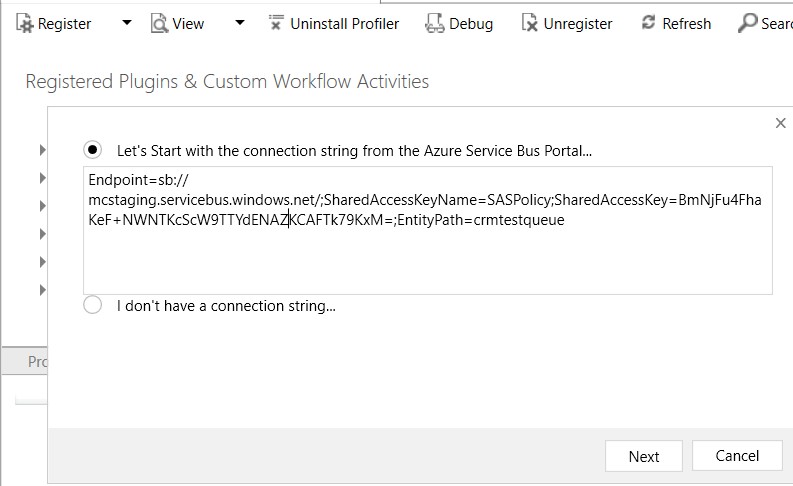Click the Debug toolbar icon
The height and width of the screenshot is (486, 793).
434,23
